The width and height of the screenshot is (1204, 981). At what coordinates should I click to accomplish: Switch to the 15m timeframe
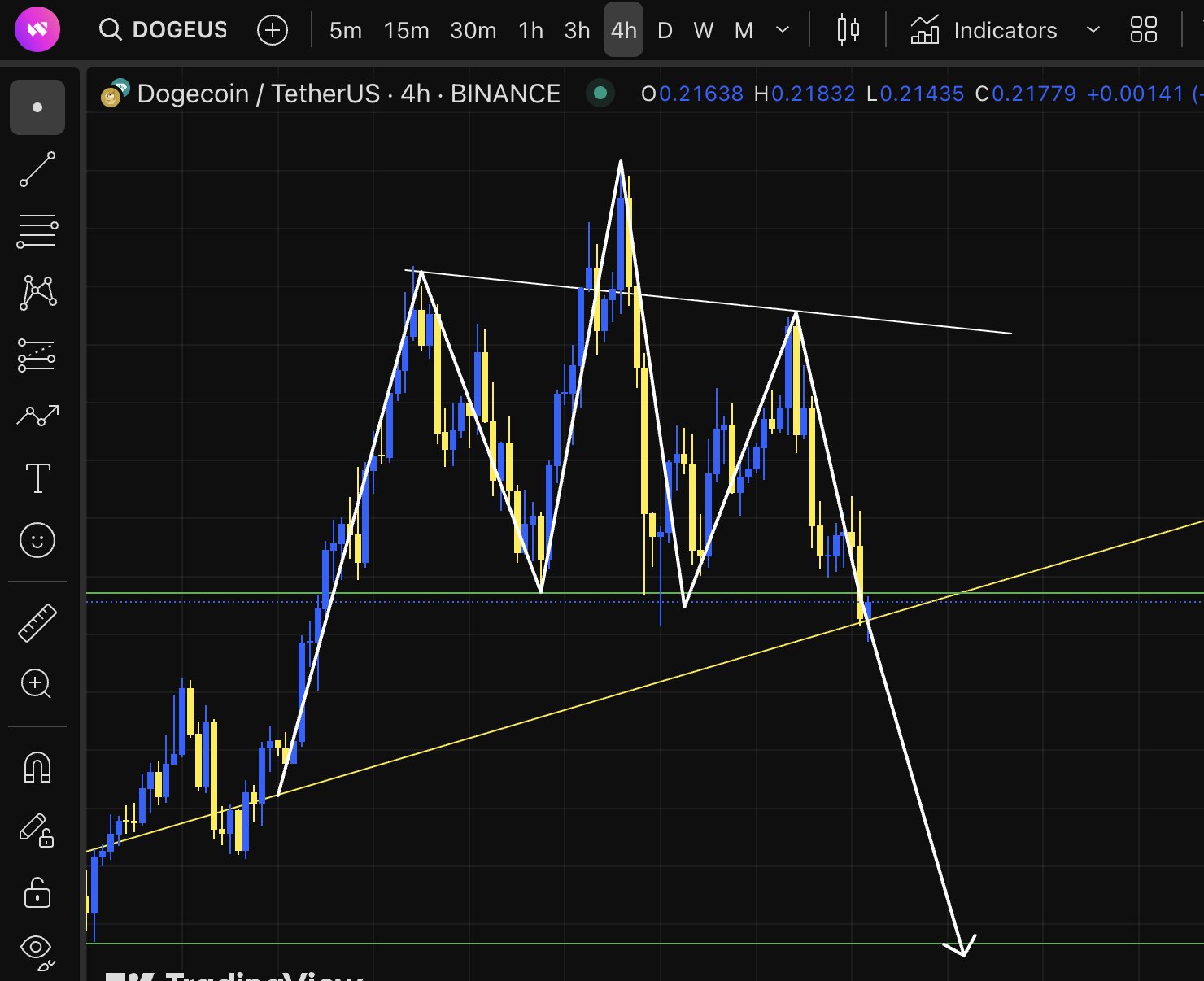tap(406, 31)
